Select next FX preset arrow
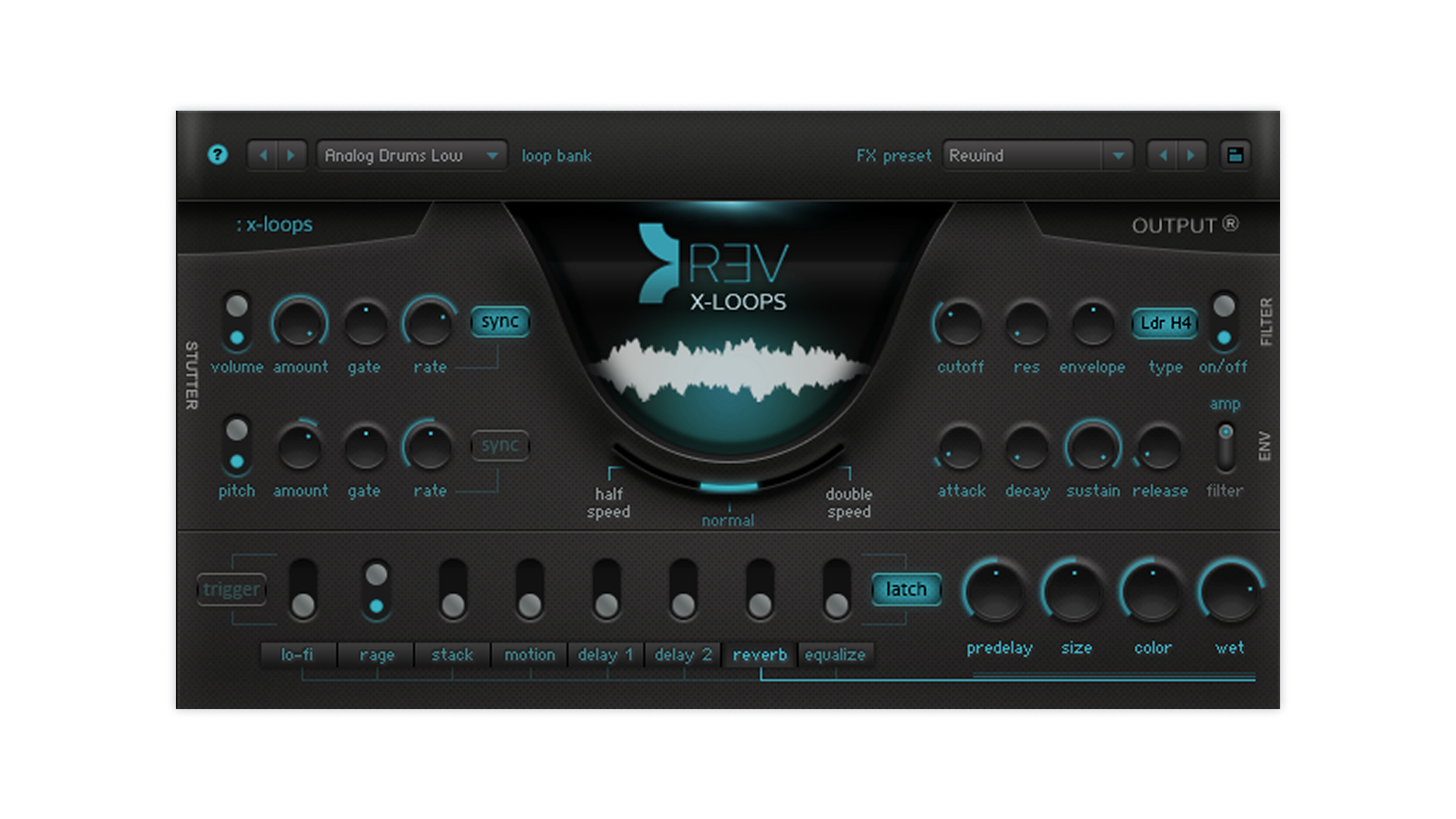Viewport: 1456px width, 819px height. click(x=1191, y=155)
